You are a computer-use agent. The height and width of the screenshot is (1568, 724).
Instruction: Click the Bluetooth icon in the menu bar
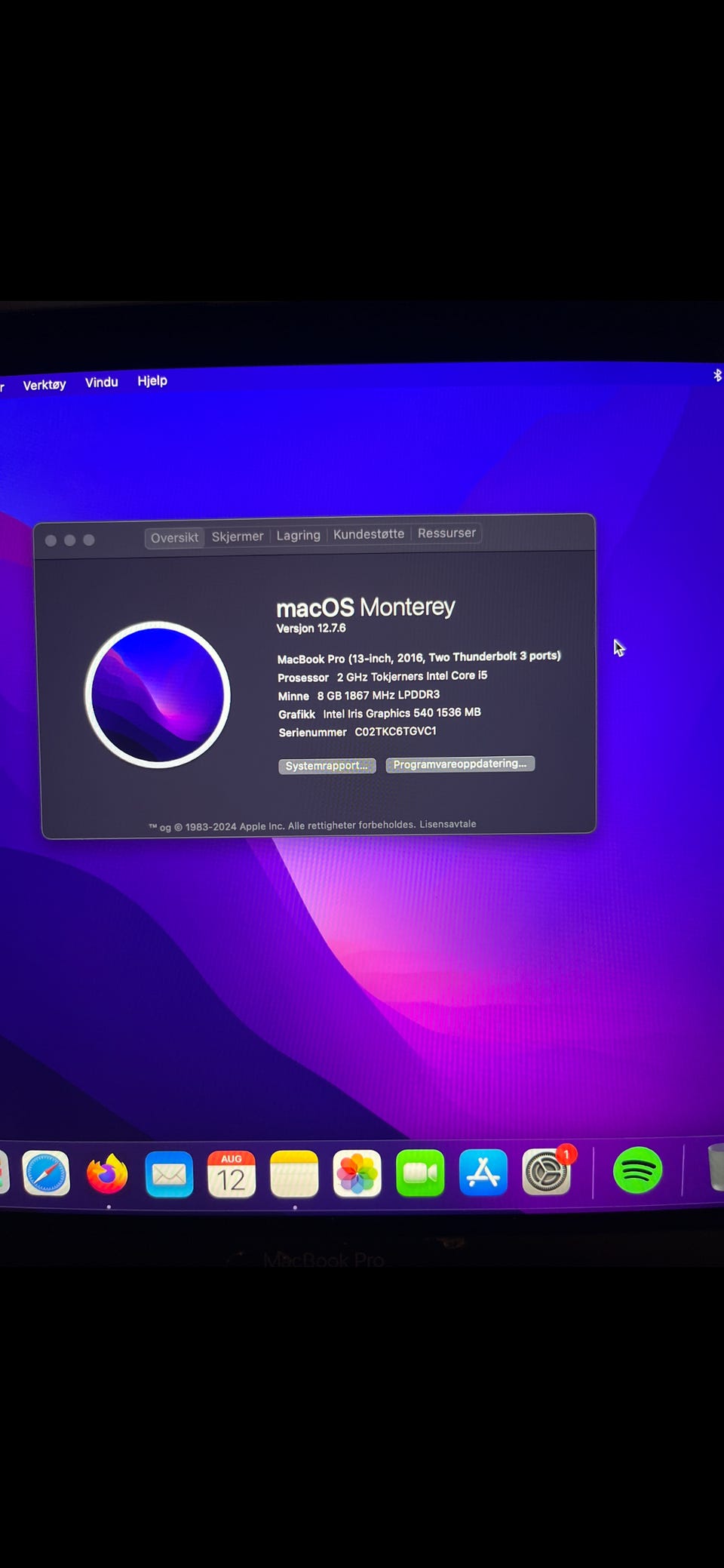pyautogui.click(x=717, y=375)
